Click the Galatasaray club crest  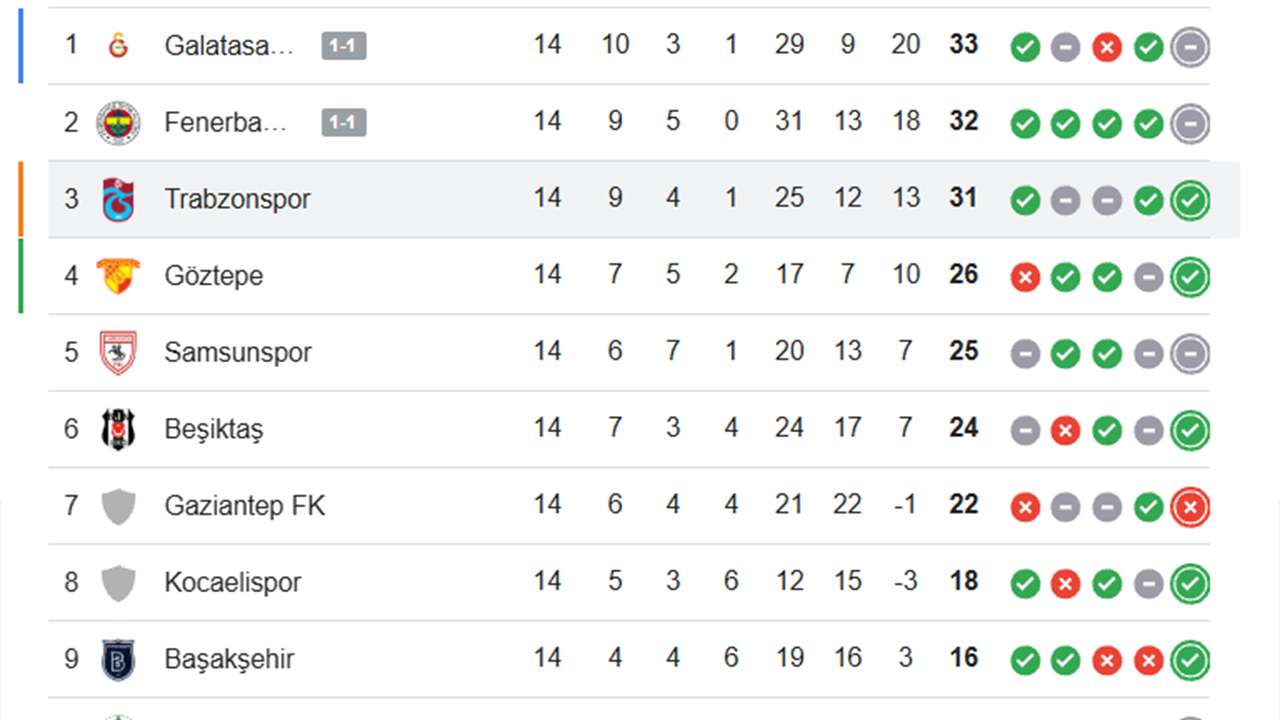[x=117, y=45]
